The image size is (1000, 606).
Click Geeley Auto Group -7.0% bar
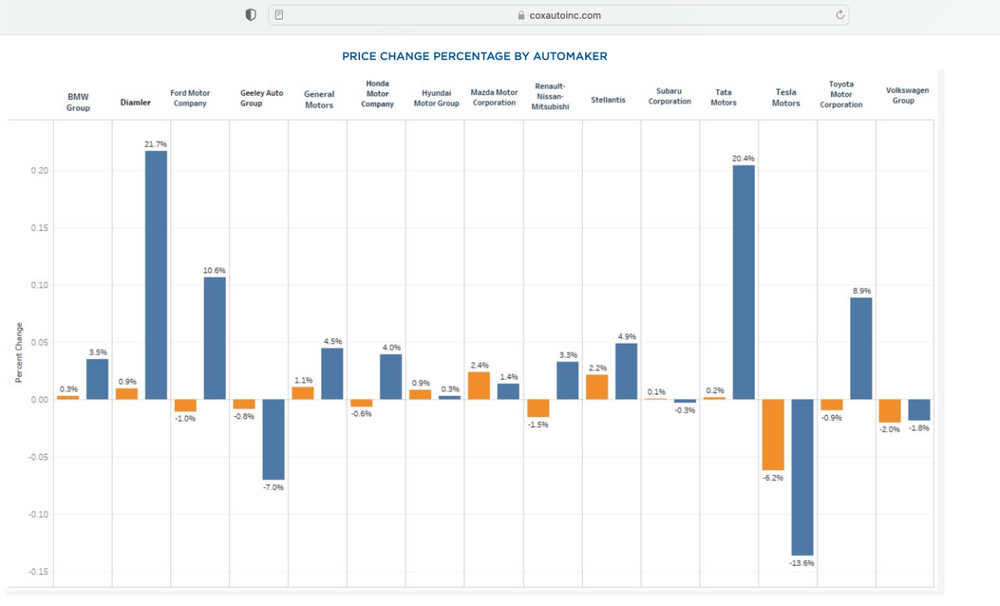point(273,439)
